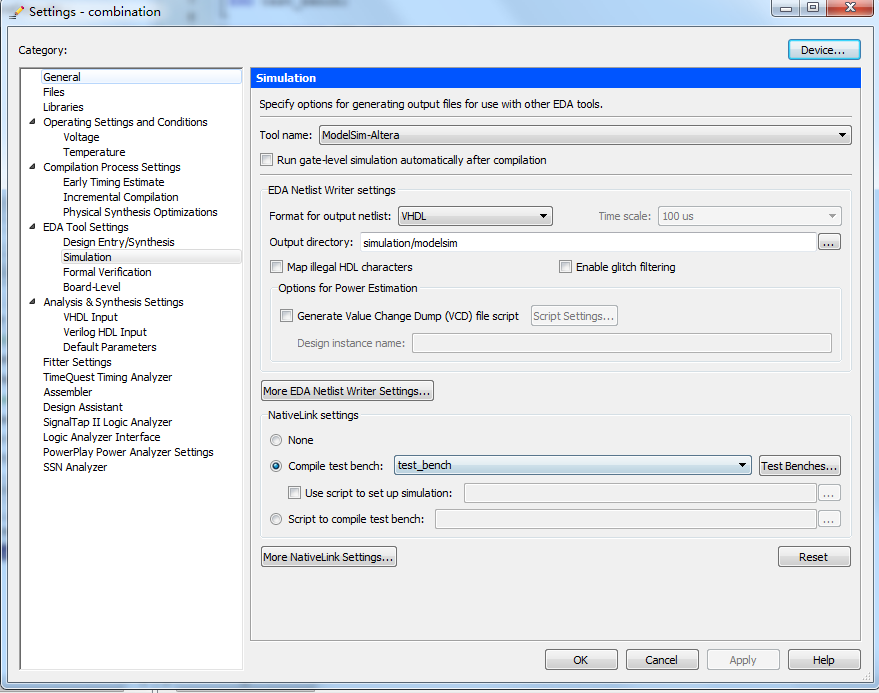
Task: Confirm settings with OK button
Action: tap(581, 660)
